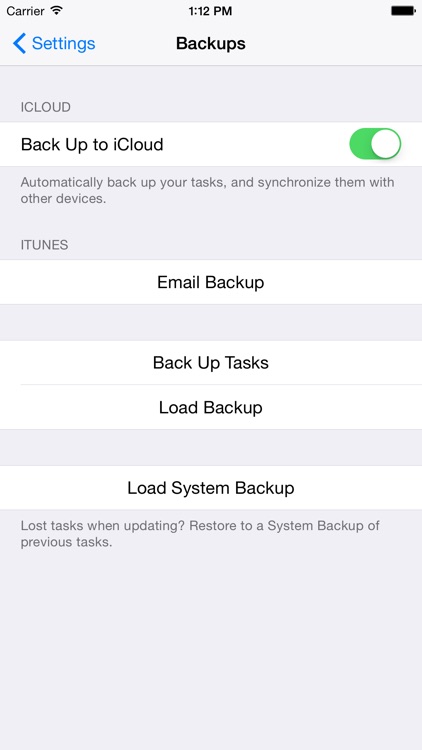Image resolution: width=422 pixels, height=750 pixels.
Task: Go back via the Settings link
Action: click(63, 44)
